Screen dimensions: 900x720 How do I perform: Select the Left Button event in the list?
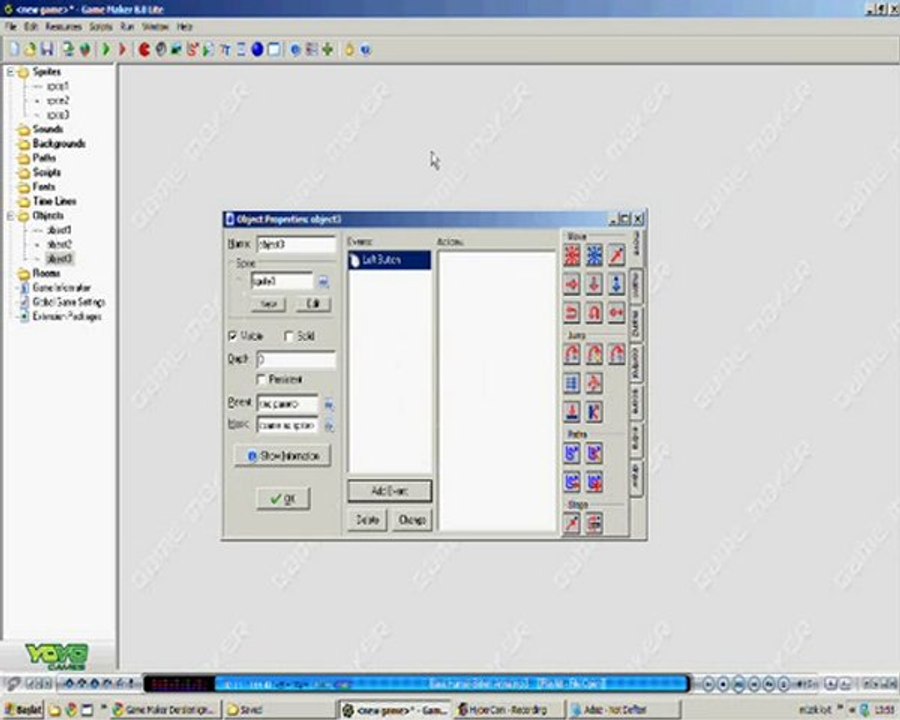(x=389, y=260)
